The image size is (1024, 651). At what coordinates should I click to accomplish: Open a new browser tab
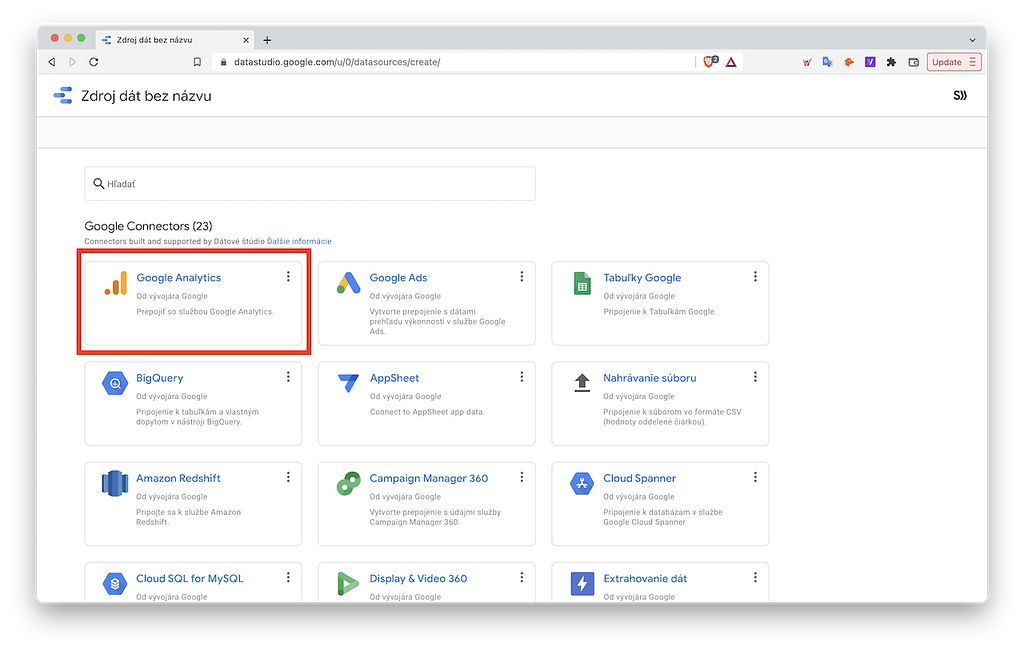click(267, 40)
